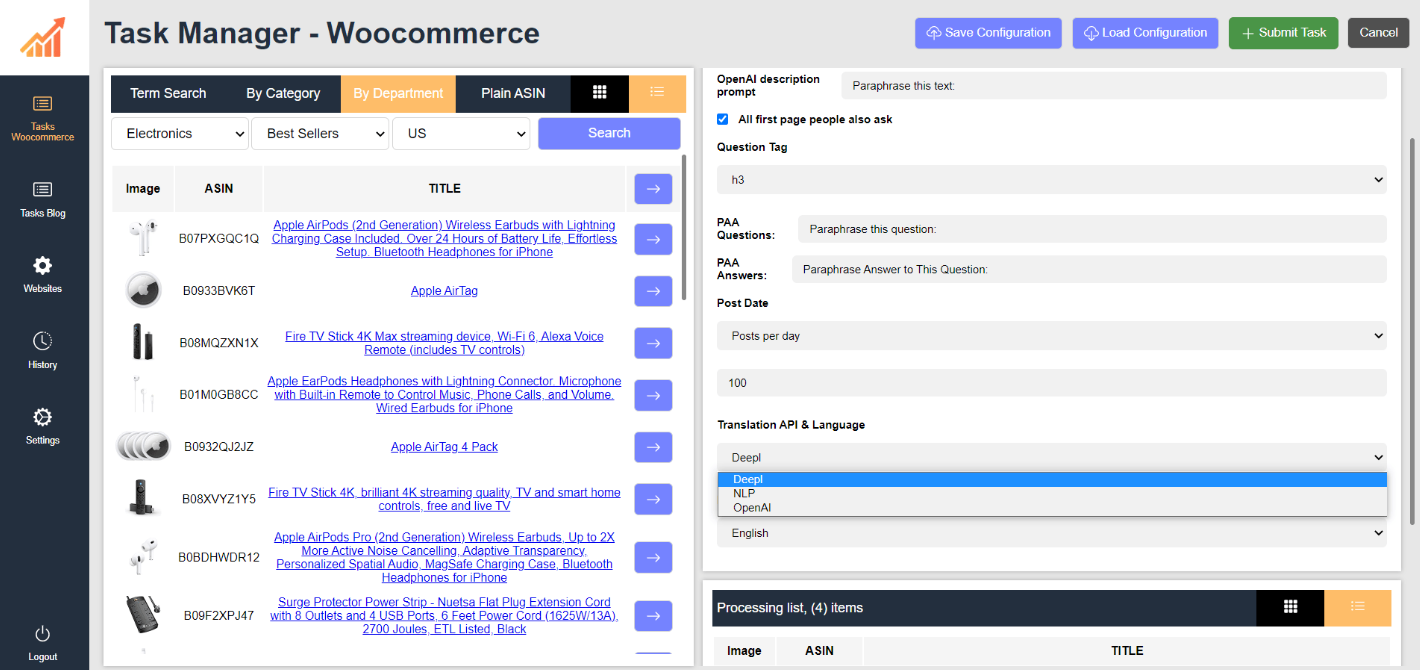The width and height of the screenshot is (1420, 670).
Task: Add AirPods Pro 2nd Generation via arrow
Action: (x=653, y=557)
